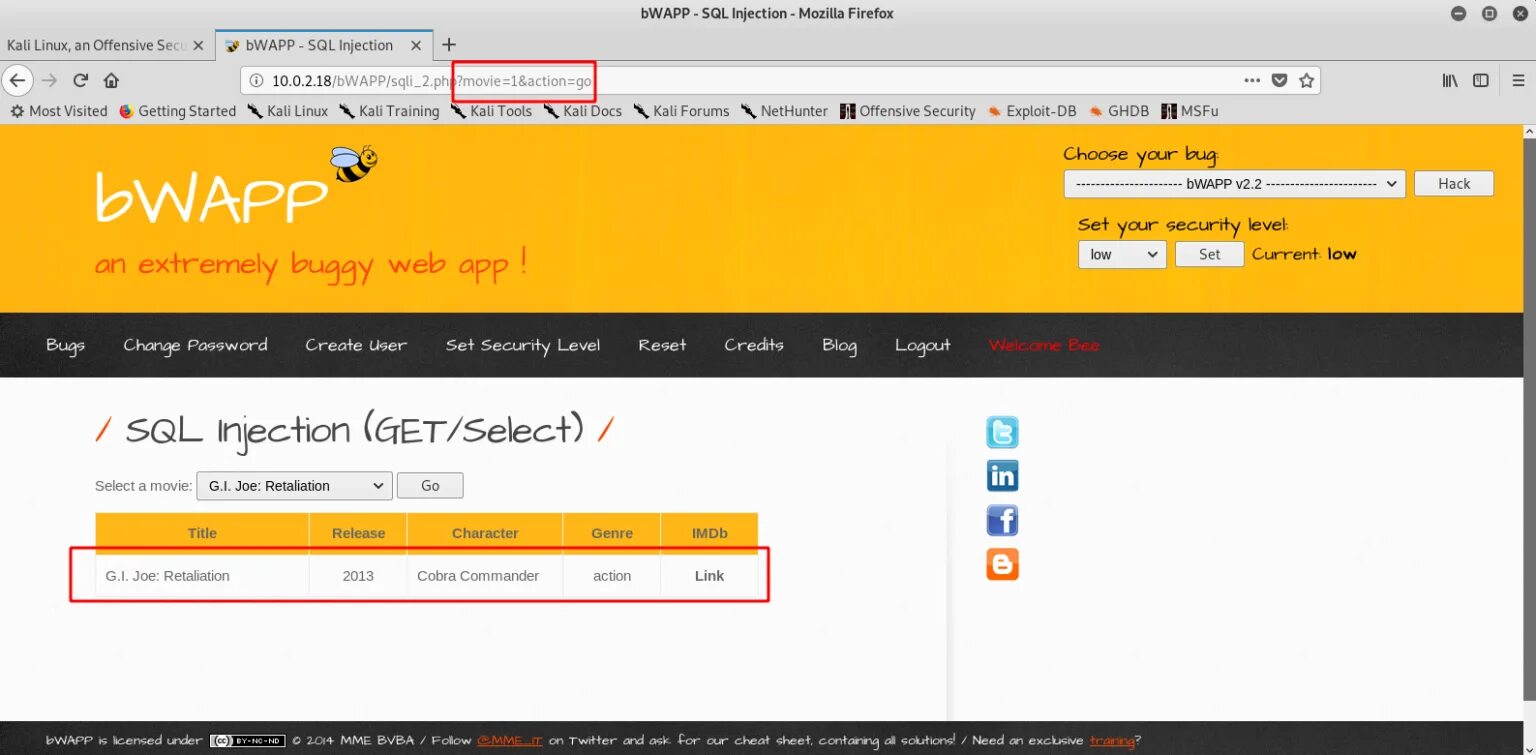The image size is (1536, 755).
Task: Switch to the Kali Linux tab
Action: [x=96, y=45]
